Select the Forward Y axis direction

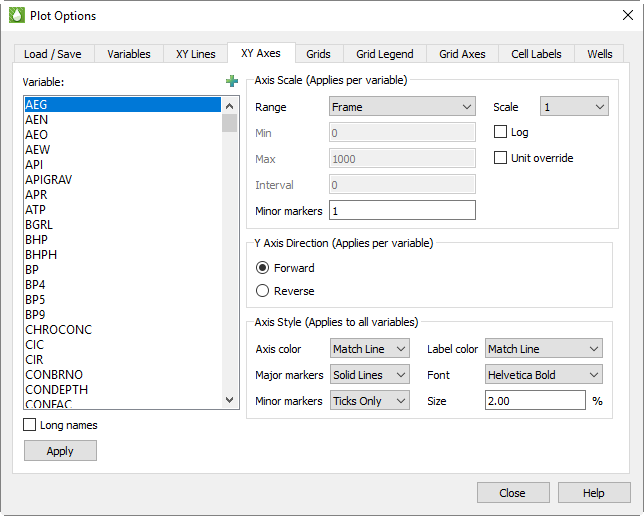point(263,268)
